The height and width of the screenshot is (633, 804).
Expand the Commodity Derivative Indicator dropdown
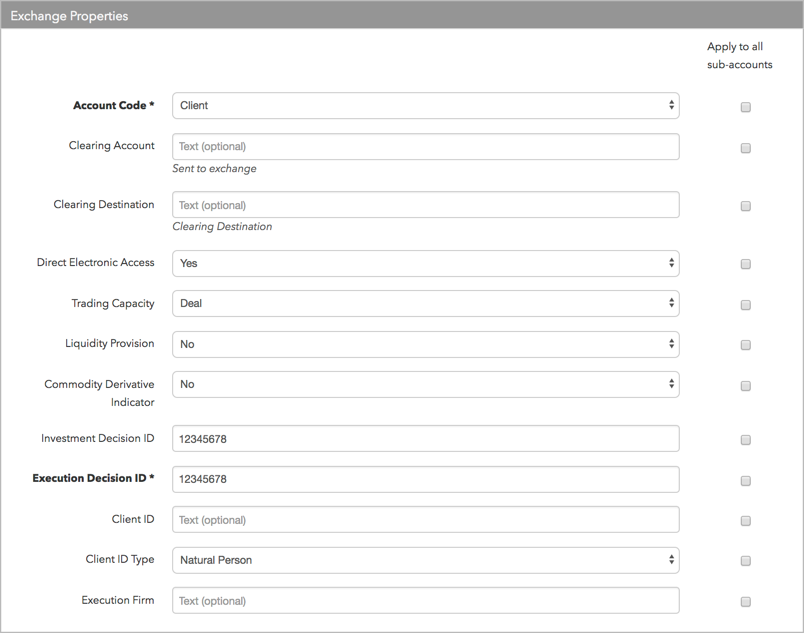(x=426, y=384)
